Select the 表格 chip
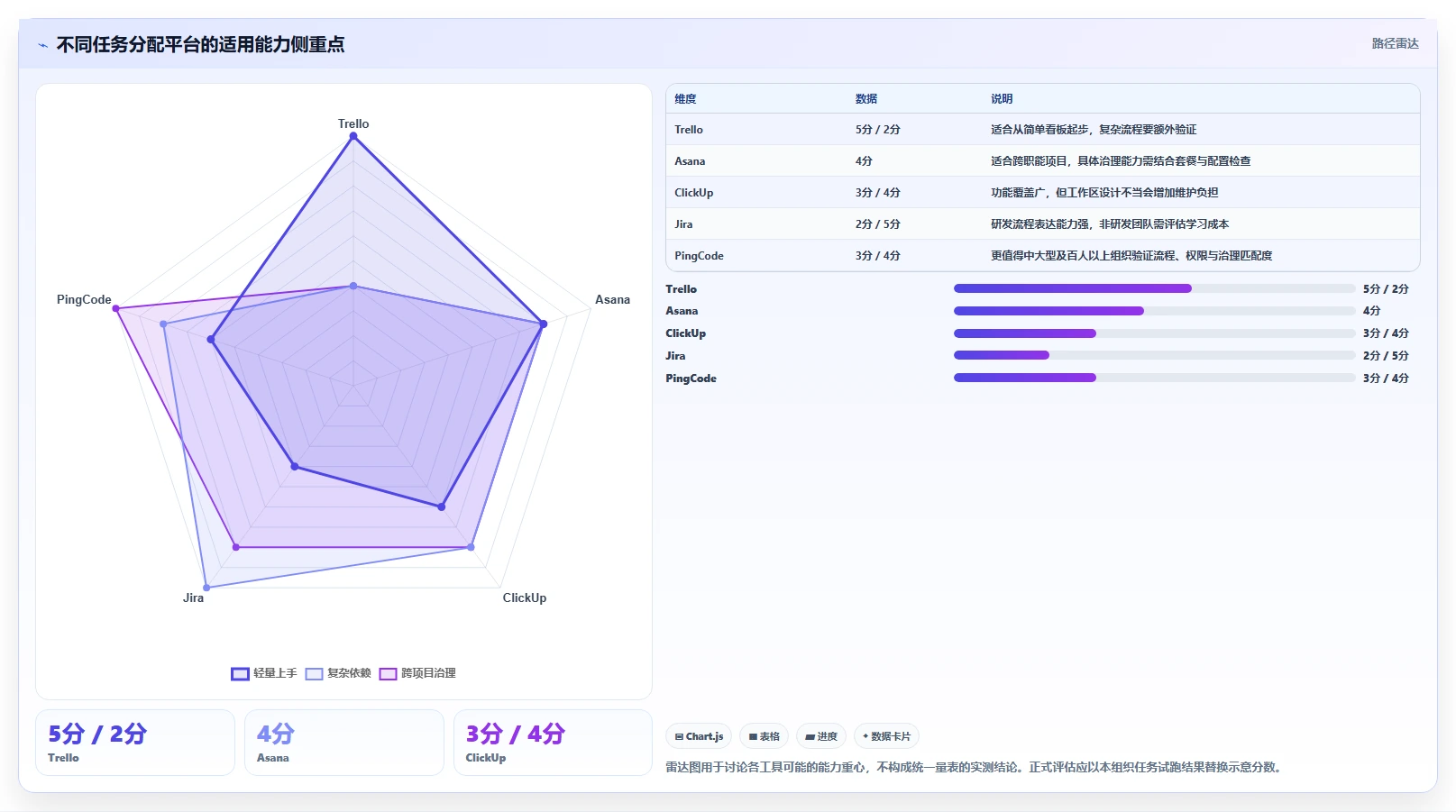The width and height of the screenshot is (1456, 812). [764, 736]
